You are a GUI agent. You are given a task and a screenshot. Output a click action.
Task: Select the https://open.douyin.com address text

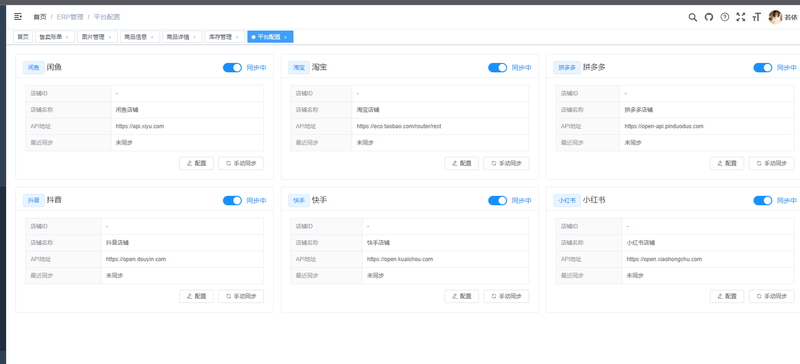pyautogui.click(x=136, y=259)
